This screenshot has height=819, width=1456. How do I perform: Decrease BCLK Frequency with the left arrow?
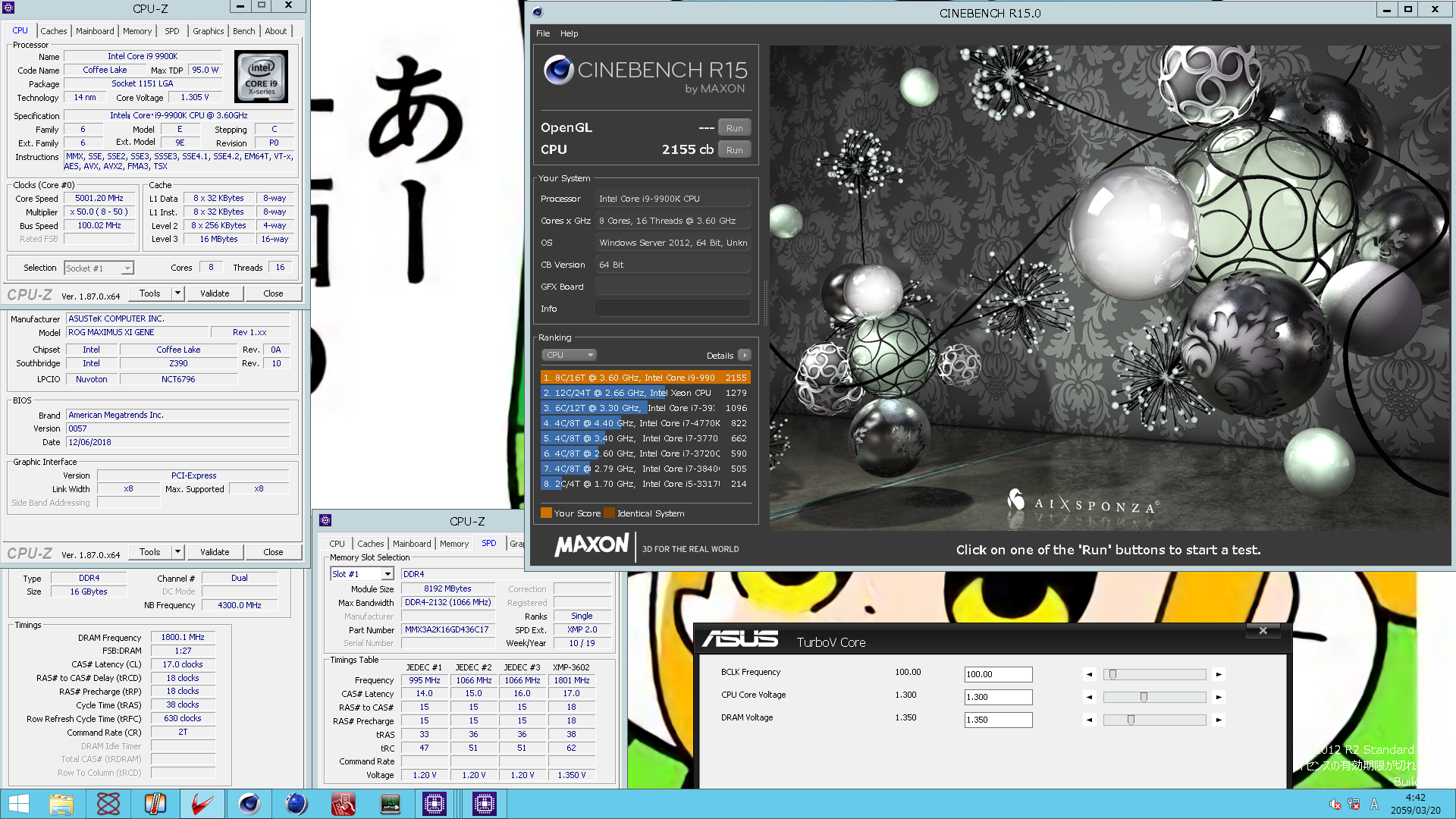point(1090,674)
